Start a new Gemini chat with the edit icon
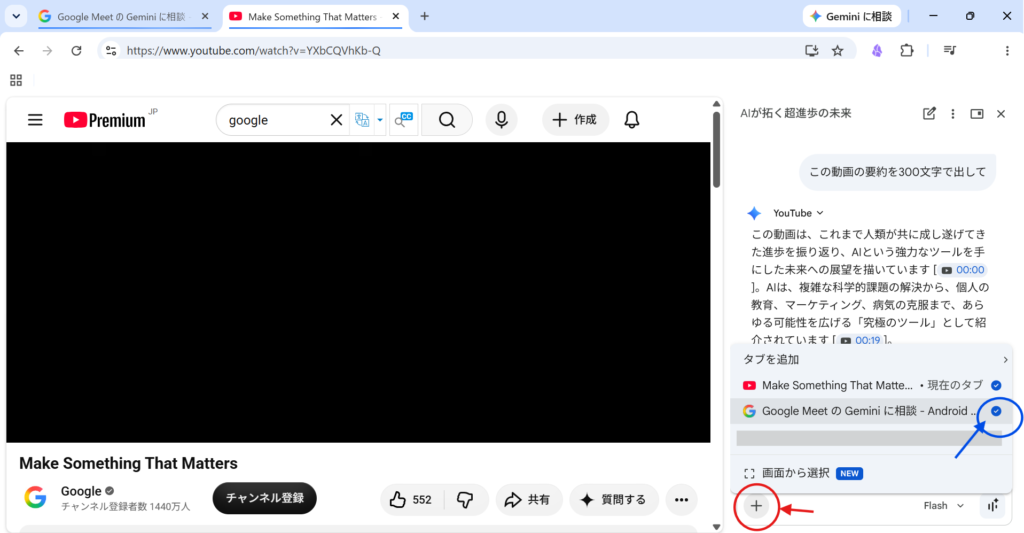Image resolution: width=1024 pixels, height=533 pixels. point(929,114)
